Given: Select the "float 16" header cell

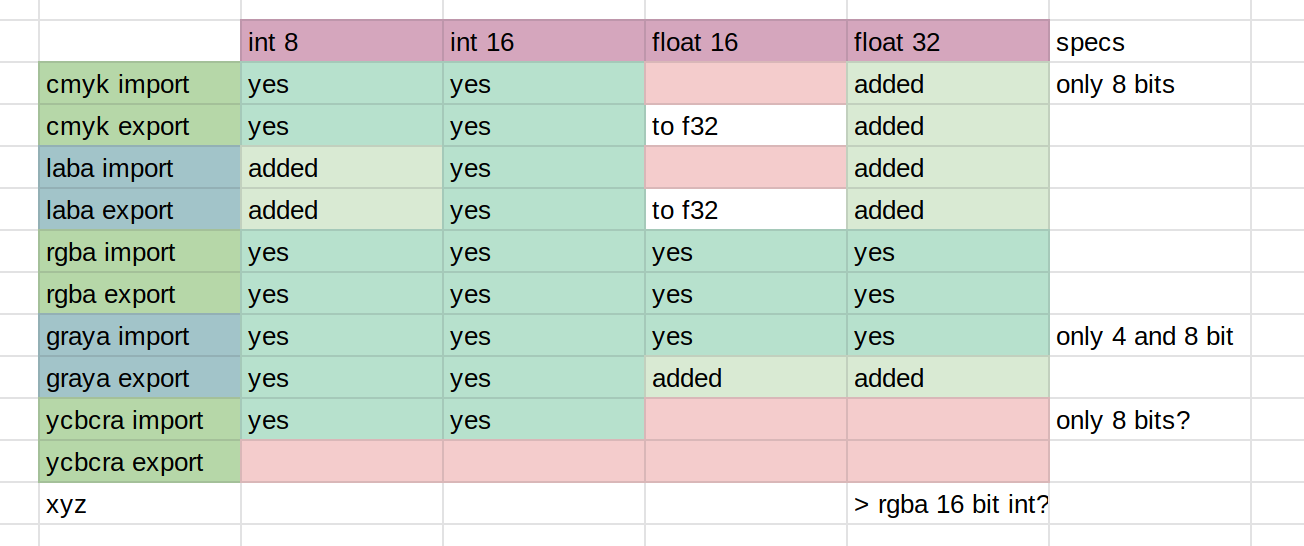Looking at the screenshot, I should pyautogui.click(x=745, y=42).
